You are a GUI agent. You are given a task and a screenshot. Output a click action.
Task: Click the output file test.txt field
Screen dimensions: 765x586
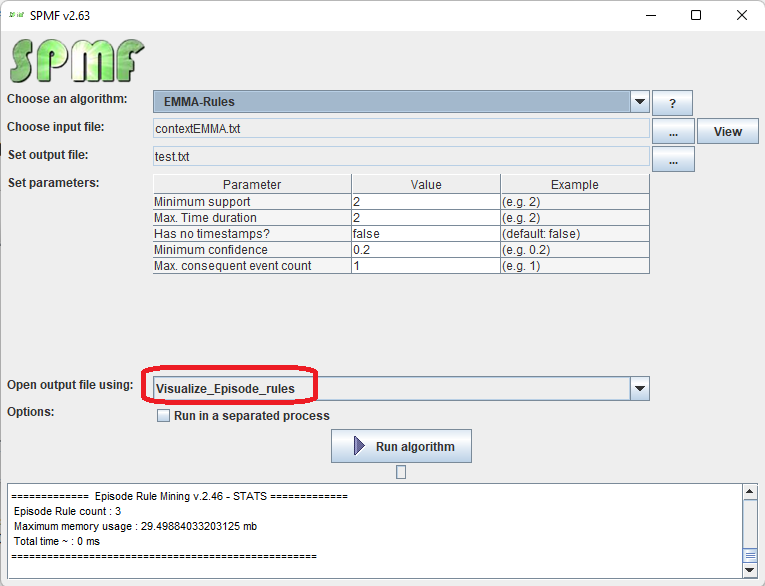(400, 157)
